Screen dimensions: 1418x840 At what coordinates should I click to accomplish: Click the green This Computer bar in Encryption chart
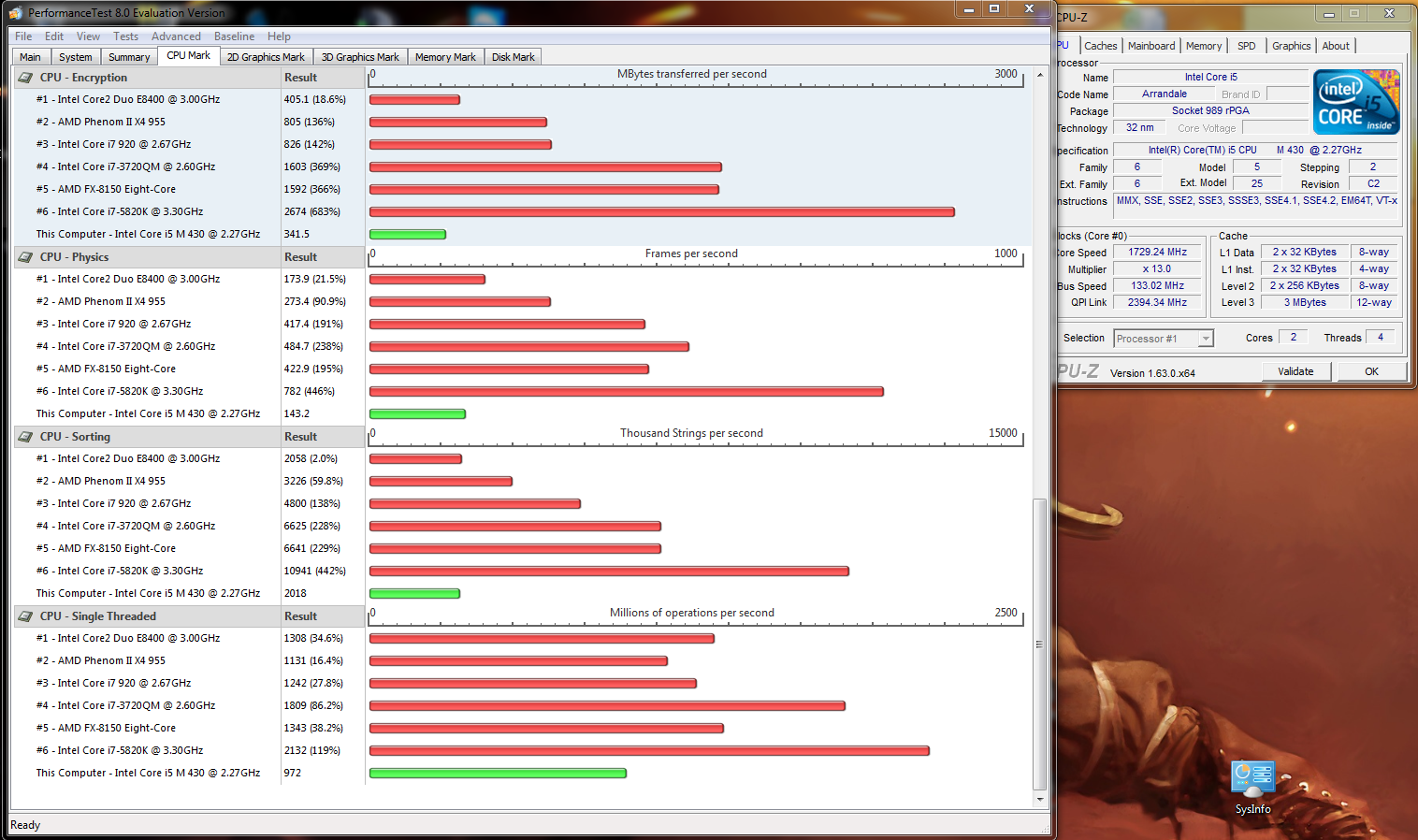[x=408, y=234]
